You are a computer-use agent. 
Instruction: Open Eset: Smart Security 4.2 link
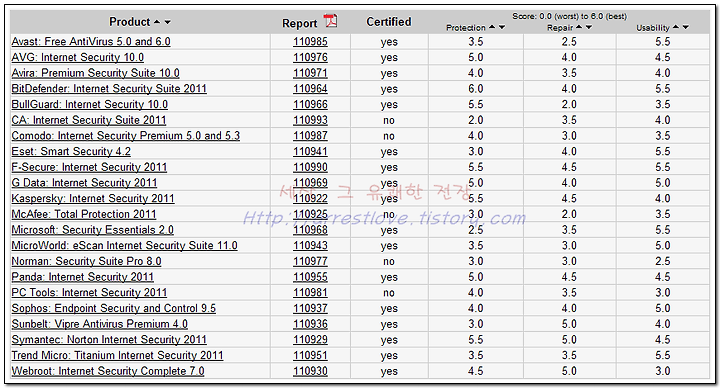tap(71, 152)
